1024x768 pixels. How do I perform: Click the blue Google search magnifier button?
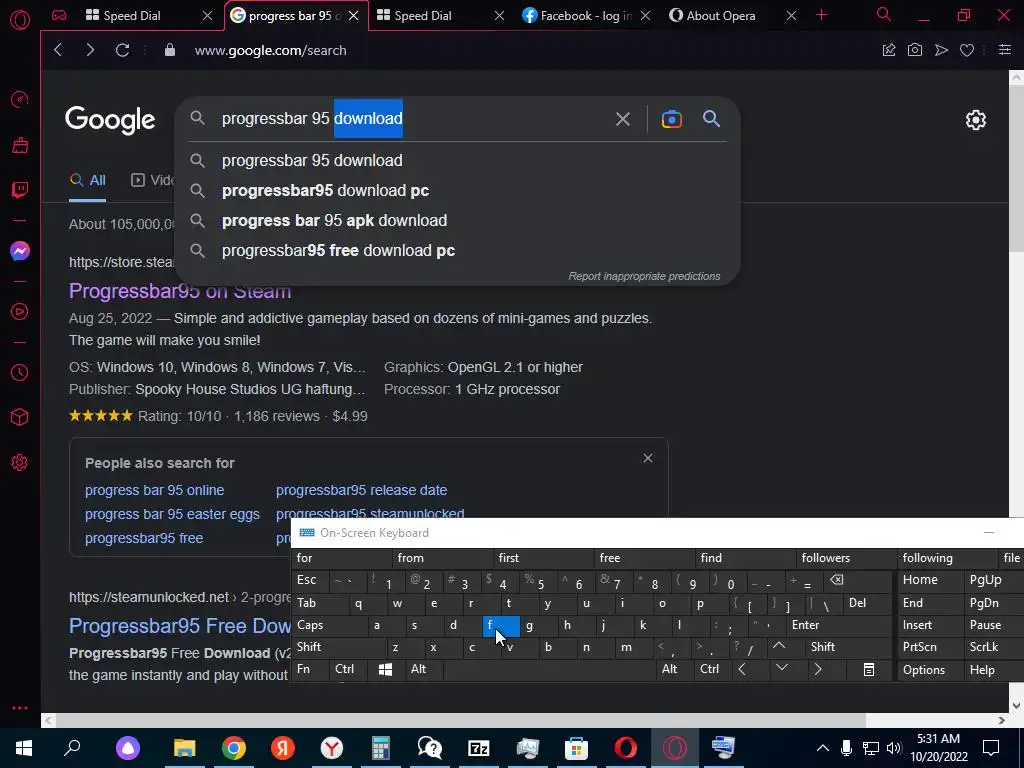pyautogui.click(x=711, y=119)
